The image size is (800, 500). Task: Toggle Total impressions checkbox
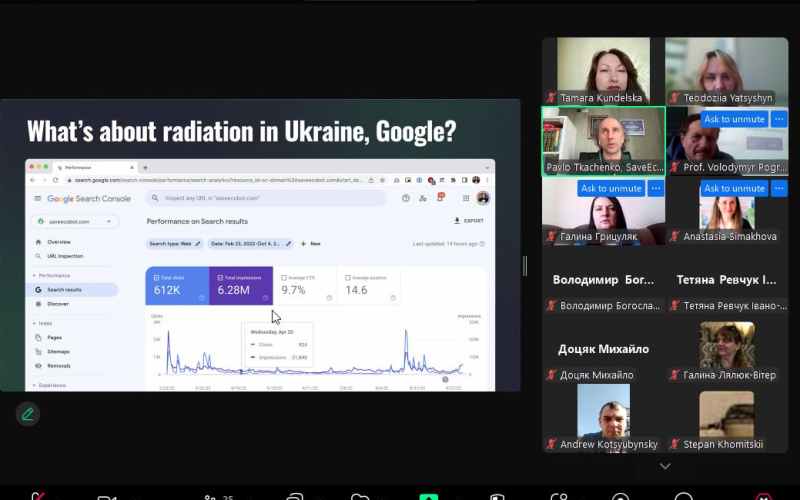click(220, 278)
